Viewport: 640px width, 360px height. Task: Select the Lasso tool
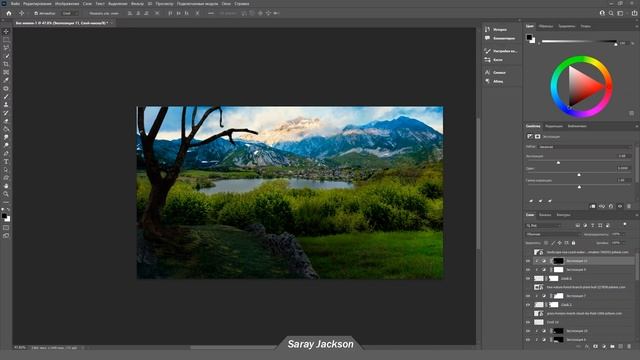(6, 48)
